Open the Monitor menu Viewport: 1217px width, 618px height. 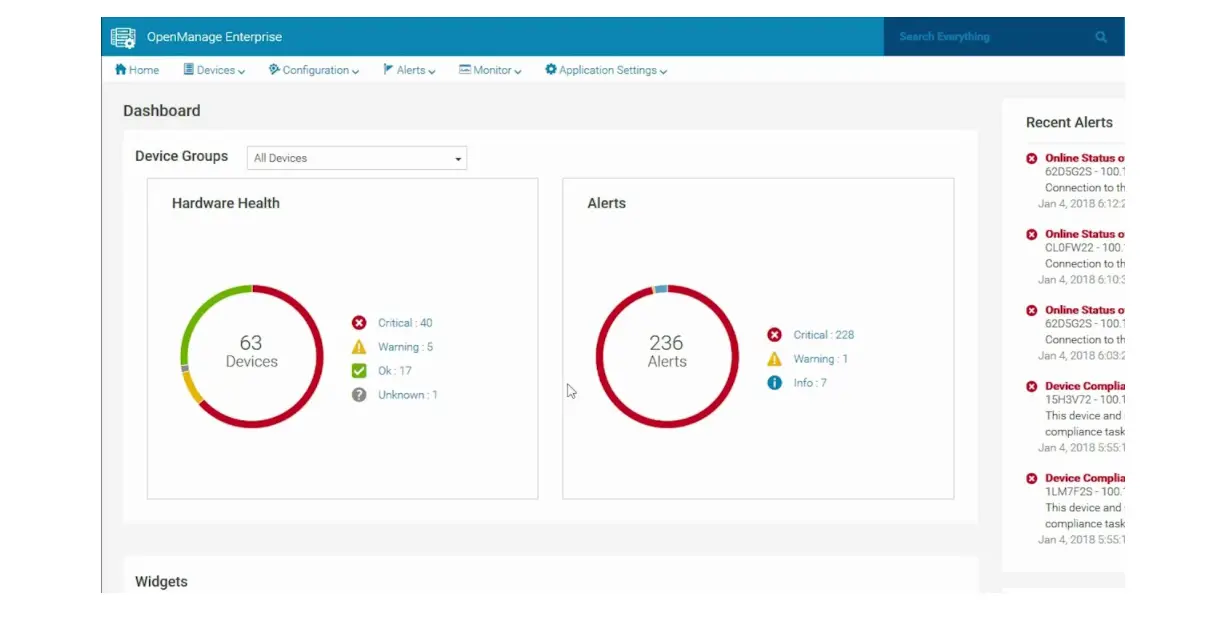coord(490,69)
